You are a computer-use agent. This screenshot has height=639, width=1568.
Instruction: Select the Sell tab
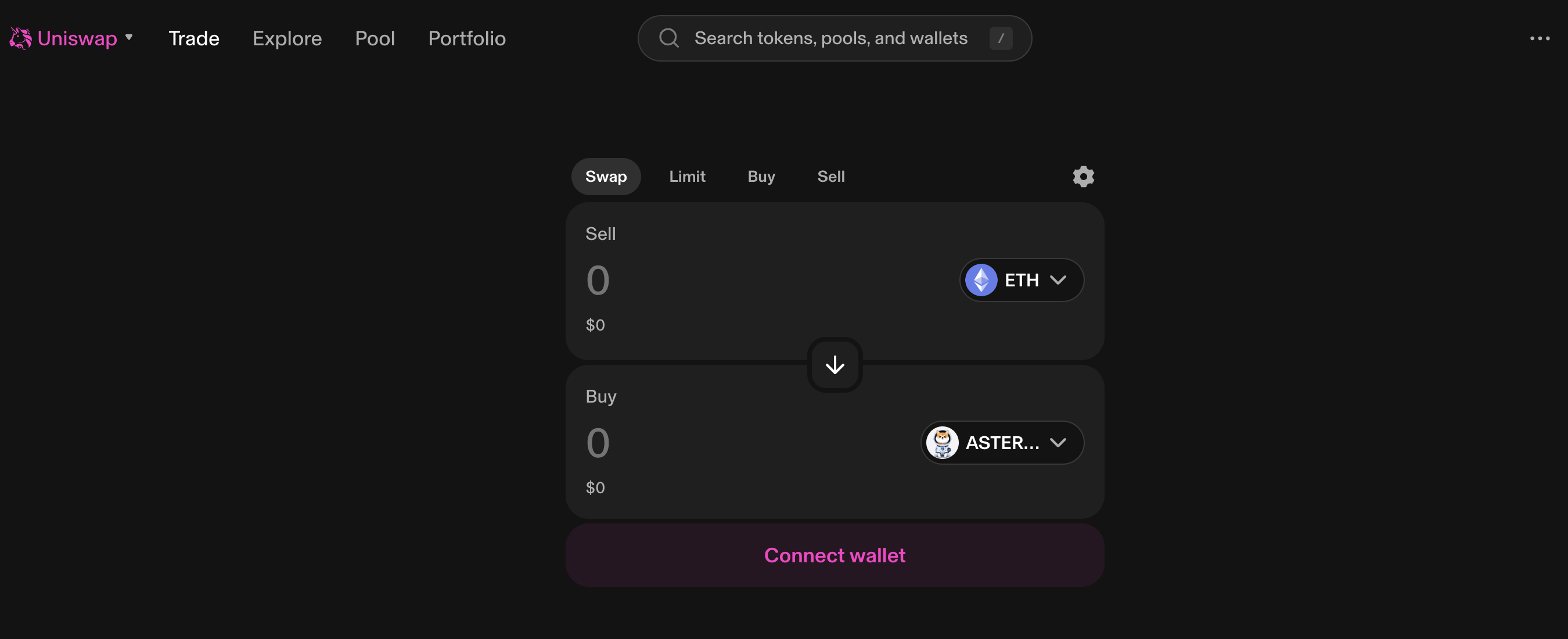[830, 177]
